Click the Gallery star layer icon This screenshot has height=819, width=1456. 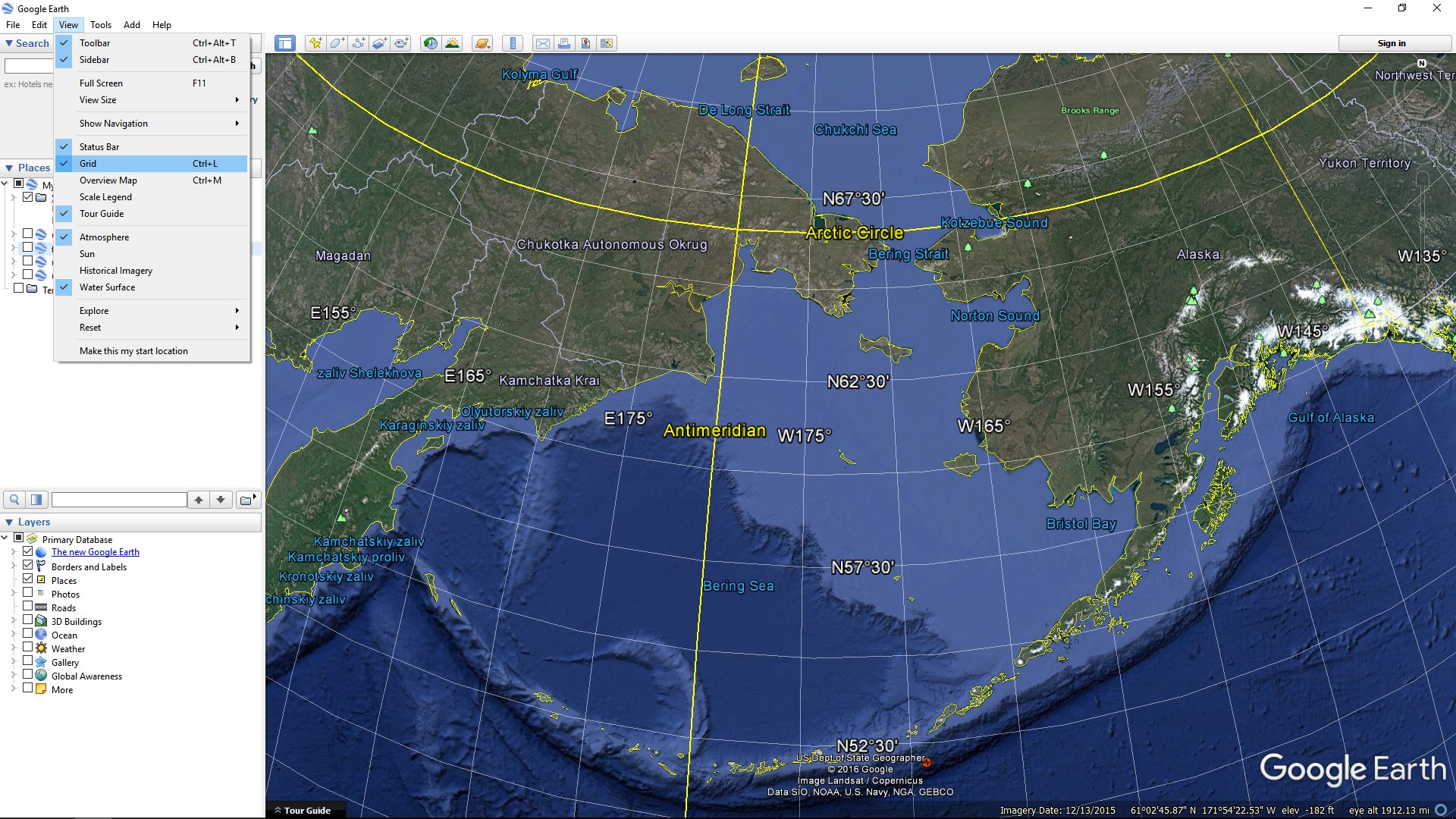[41, 662]
